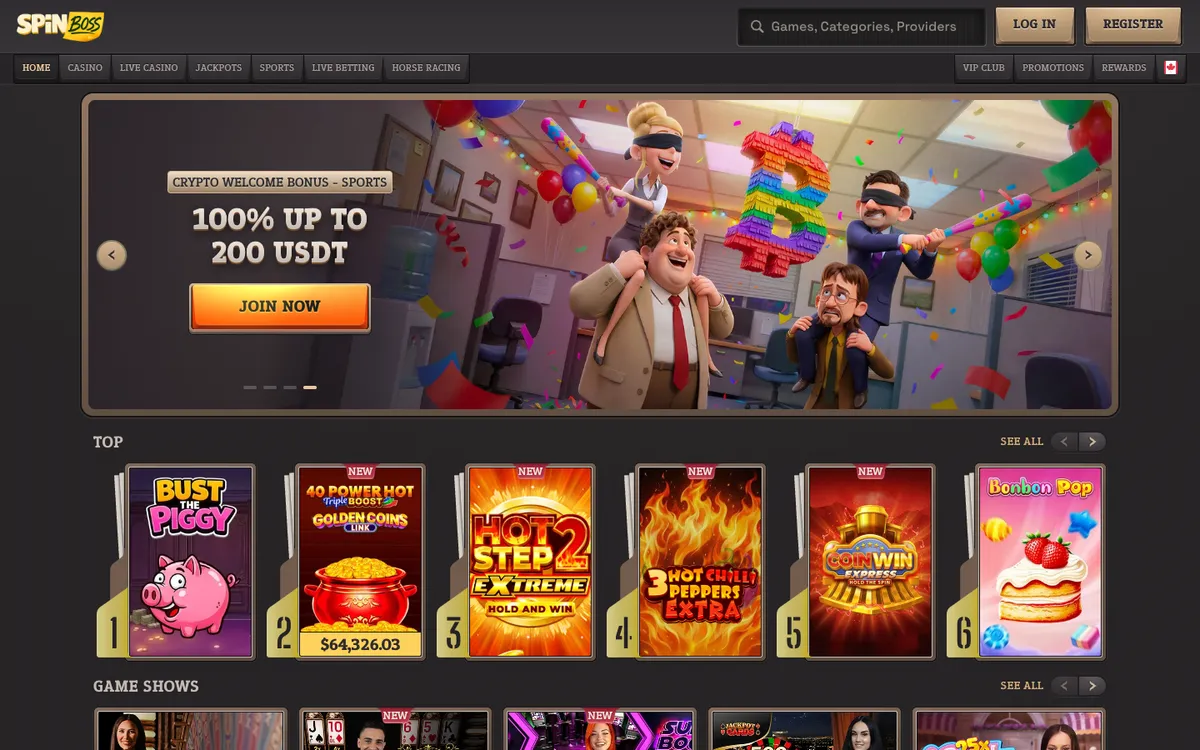The width and height of the screenshot is (1200, 750).
Task: Open Bust the Piggy game
Action: (190, 561)
